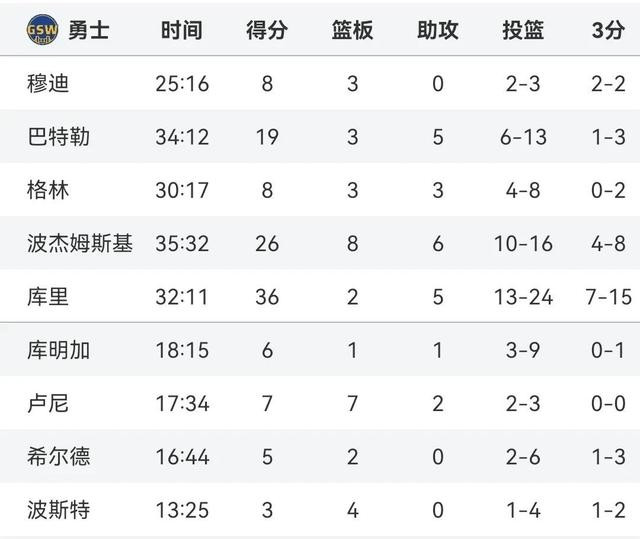Open the 勇士 team name header

coord(89,30)
